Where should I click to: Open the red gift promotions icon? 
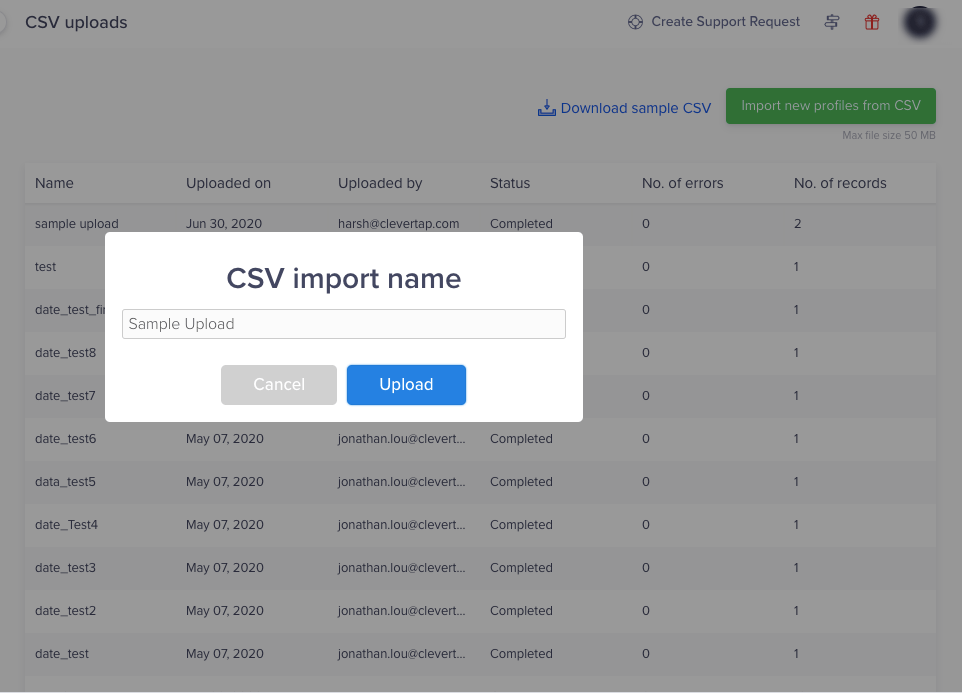[871, 22]
